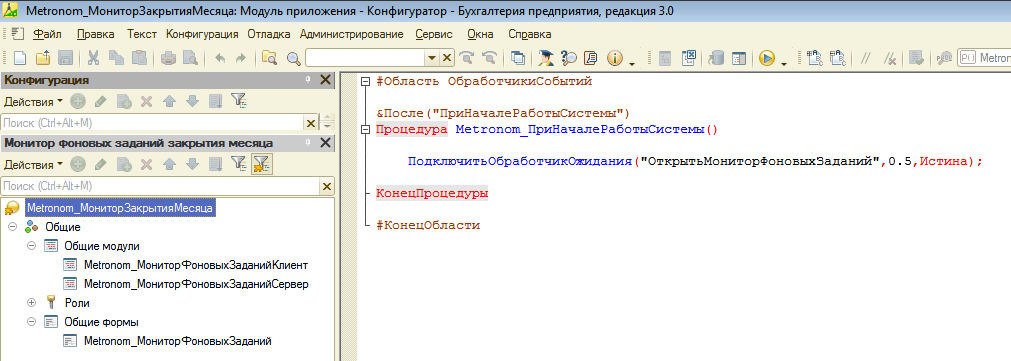Screen dimensions: 1011x361
Task: Clear the Конфигурация panel search with its X
Action: click(311, 123)
